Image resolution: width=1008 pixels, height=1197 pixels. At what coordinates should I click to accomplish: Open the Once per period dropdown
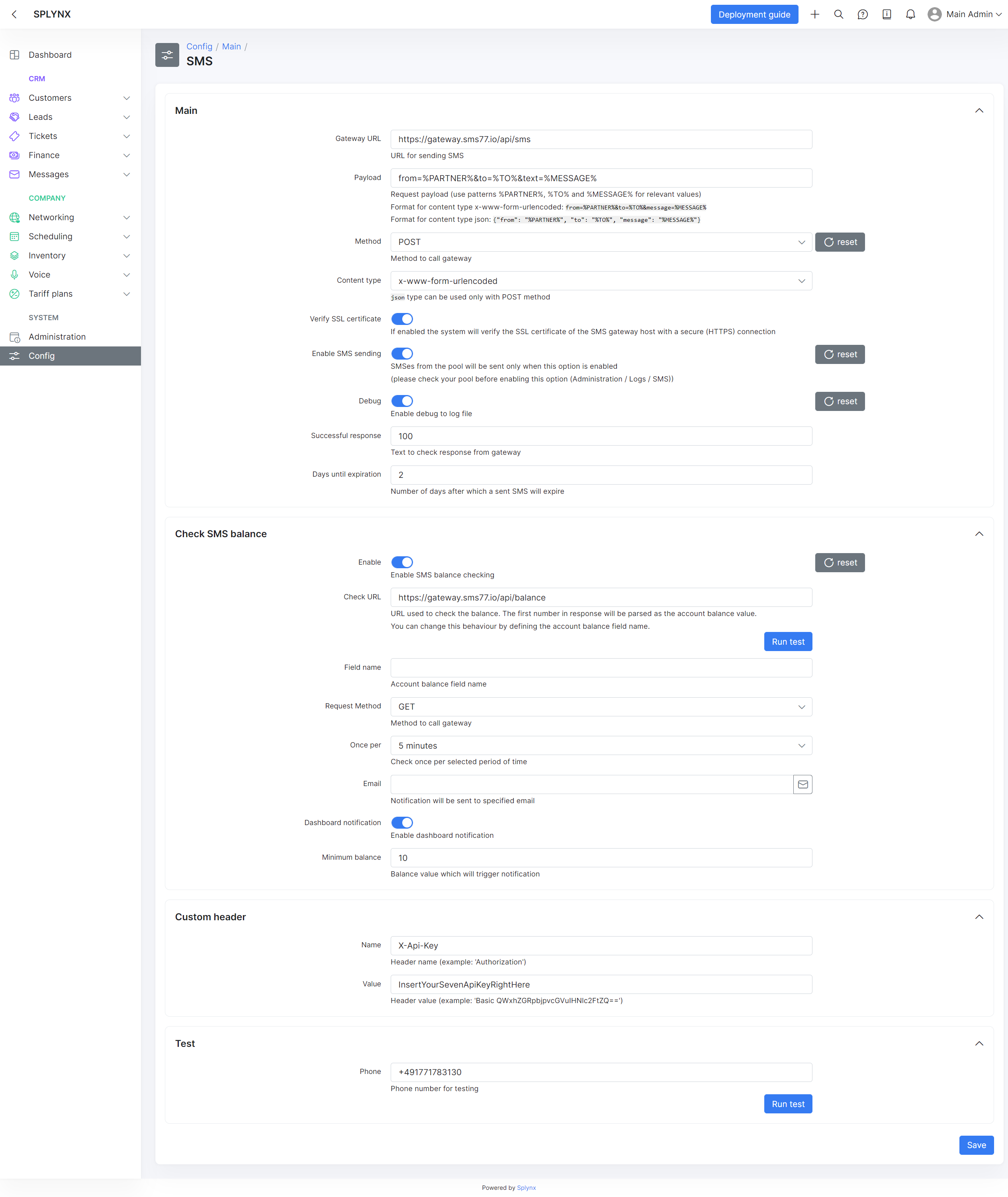point(601,745)
